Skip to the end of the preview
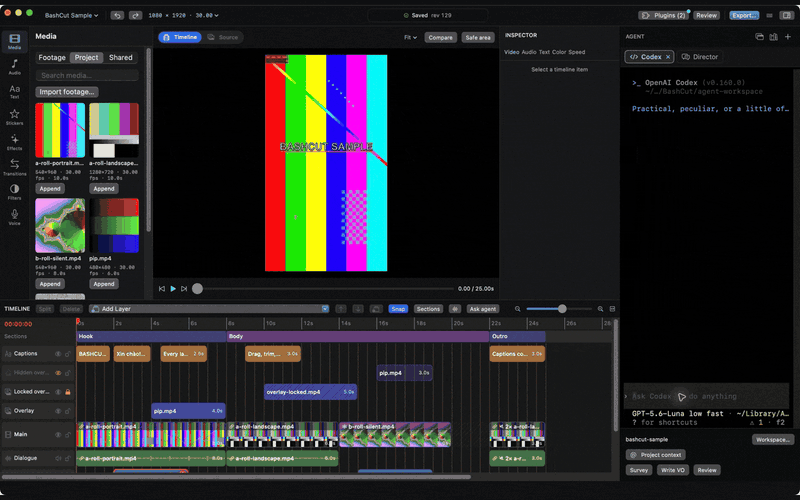The image size is (800, 500). point(184,289)
